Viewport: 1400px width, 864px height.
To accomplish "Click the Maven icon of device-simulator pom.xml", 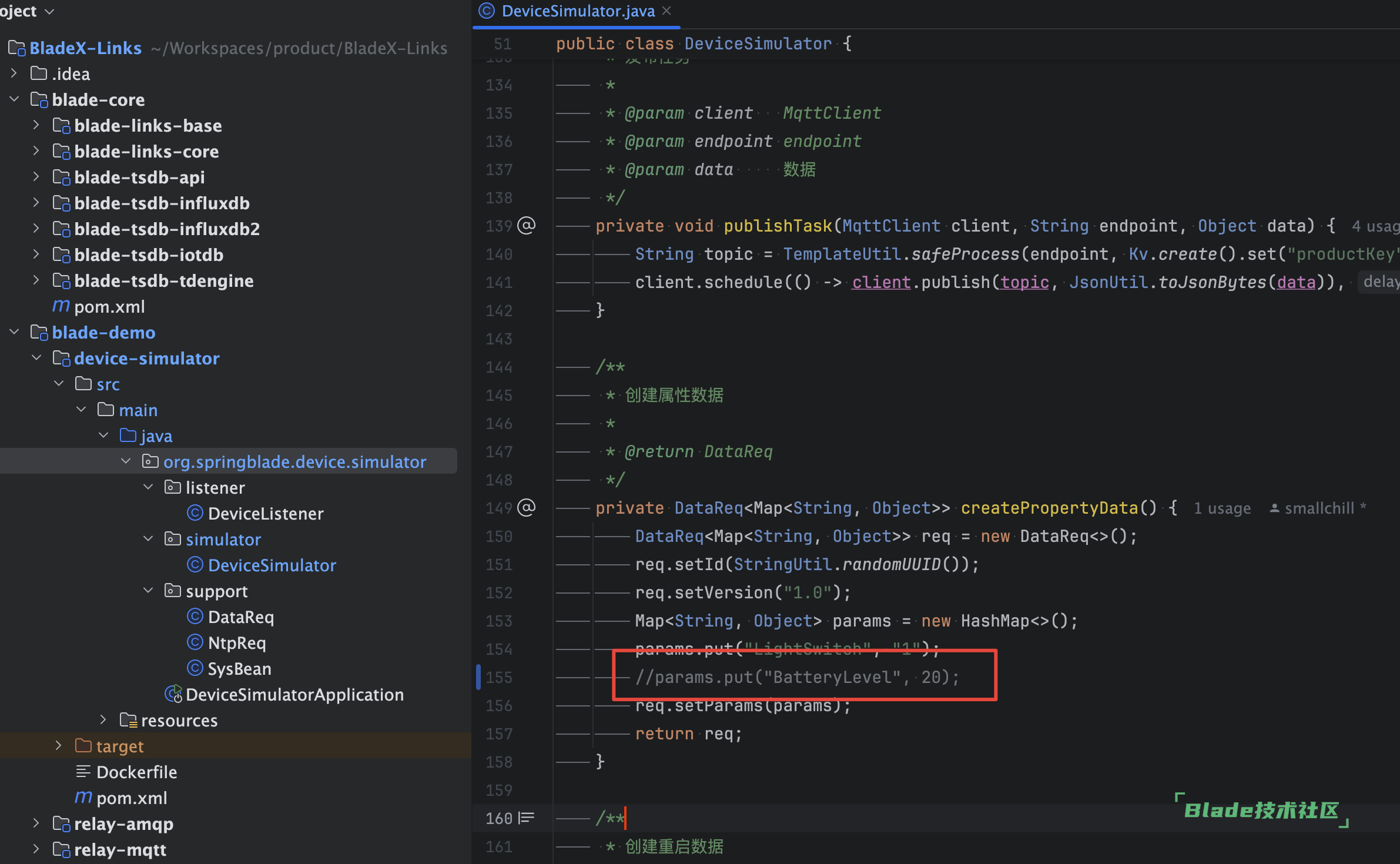I will coord(83,798).
